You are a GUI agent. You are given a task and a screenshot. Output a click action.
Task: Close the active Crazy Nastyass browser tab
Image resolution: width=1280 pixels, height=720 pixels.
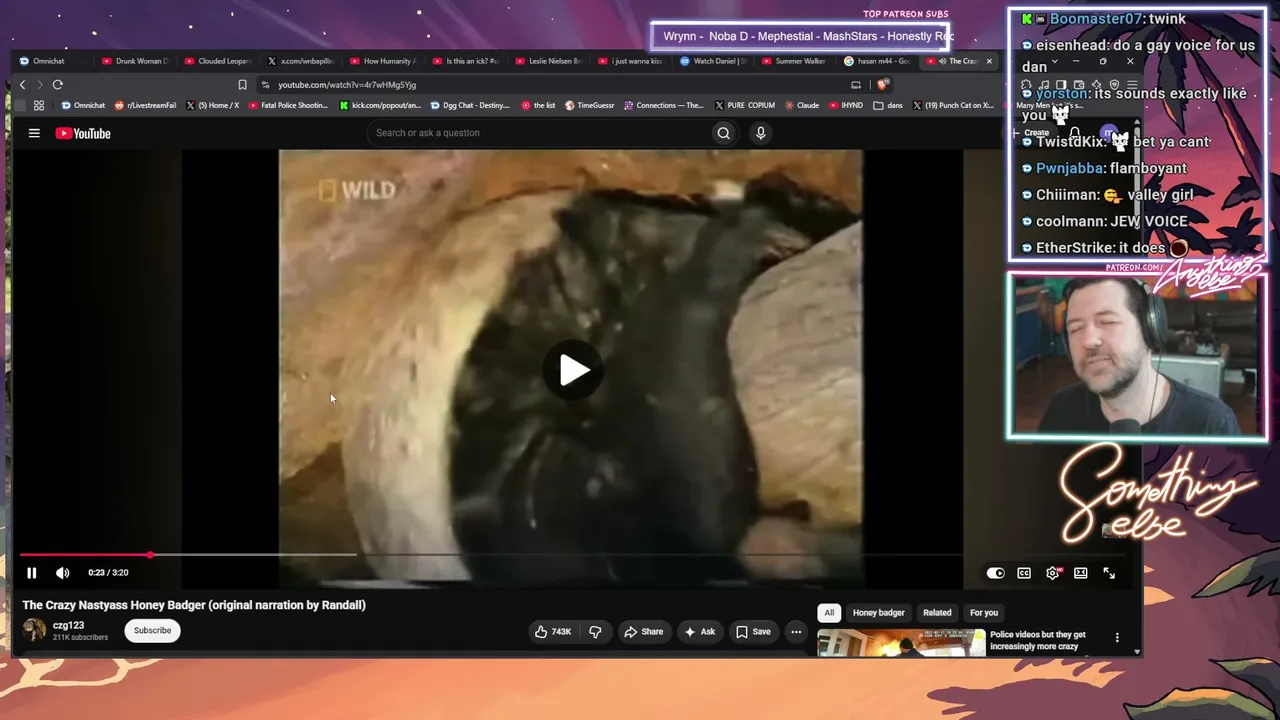(989, 61)
